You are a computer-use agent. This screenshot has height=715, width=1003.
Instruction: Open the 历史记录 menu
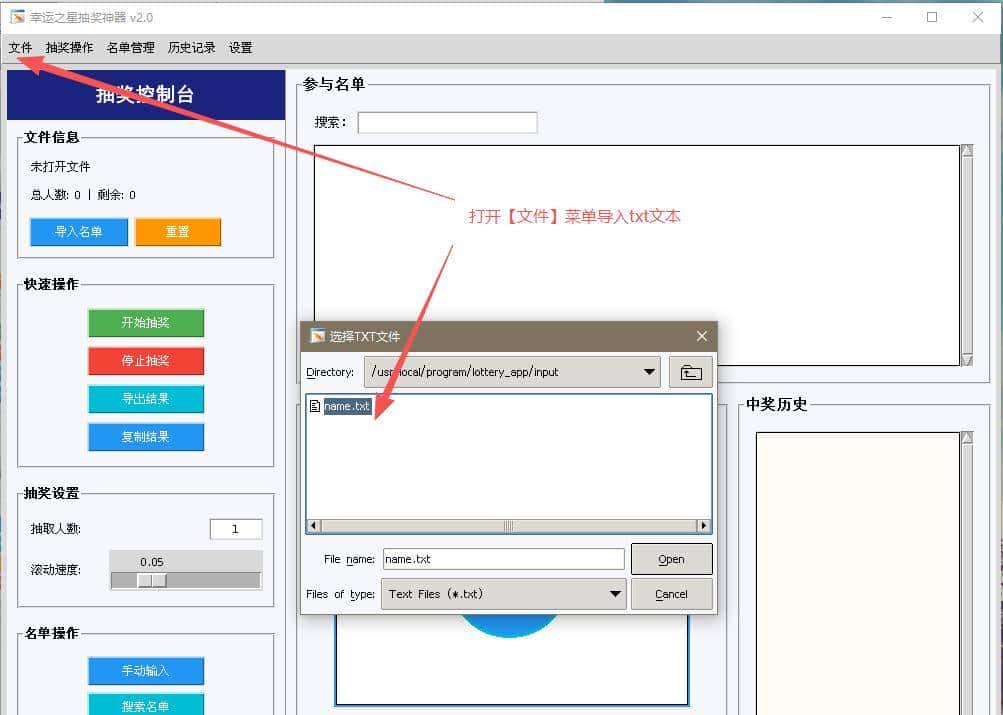tap(190, 47)
